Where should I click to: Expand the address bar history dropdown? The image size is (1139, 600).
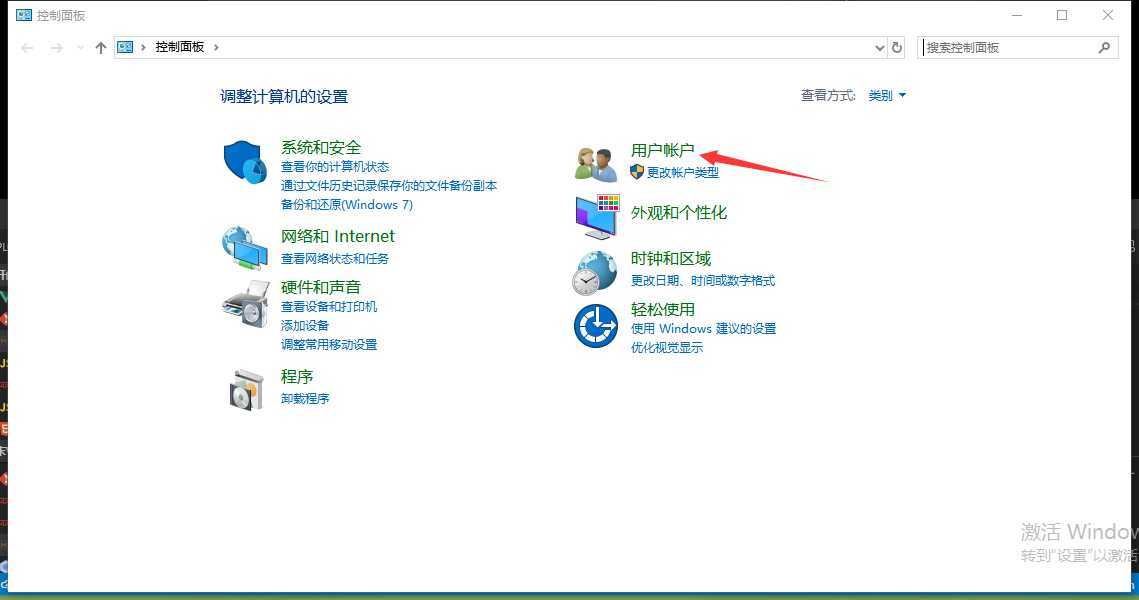click(880, 48)
